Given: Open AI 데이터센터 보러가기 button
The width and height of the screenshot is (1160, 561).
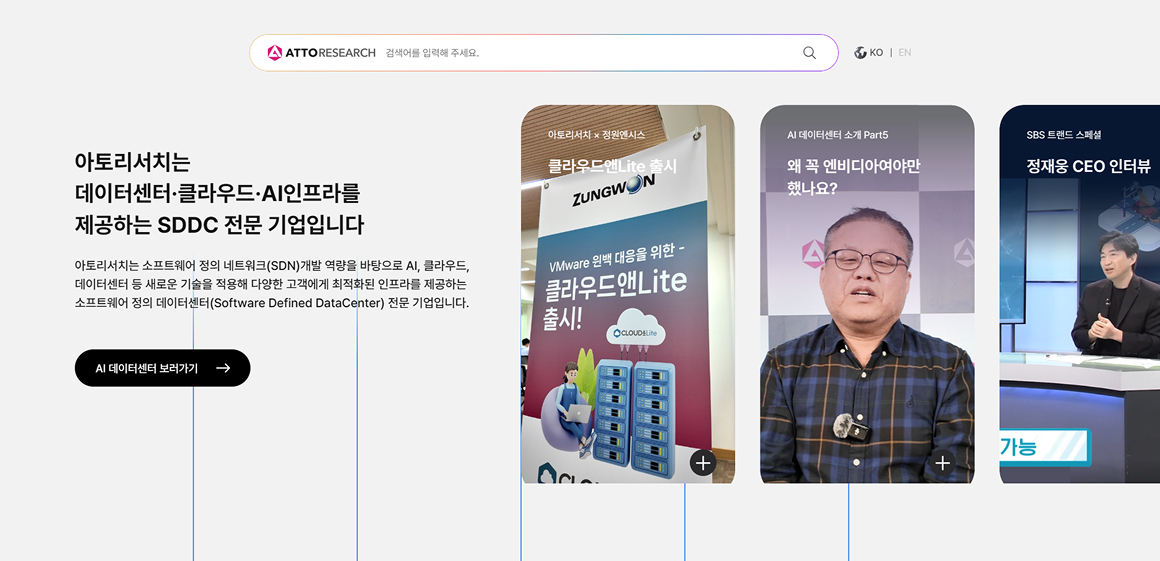Looking at the screenshot, I should point(163,368).
